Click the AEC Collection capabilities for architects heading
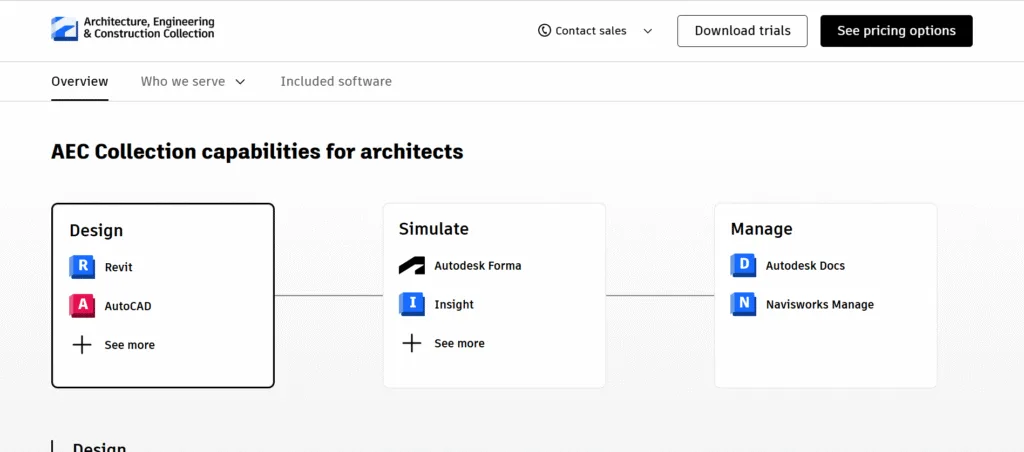This screenshot has height=452, width=1024. point(257,152)
